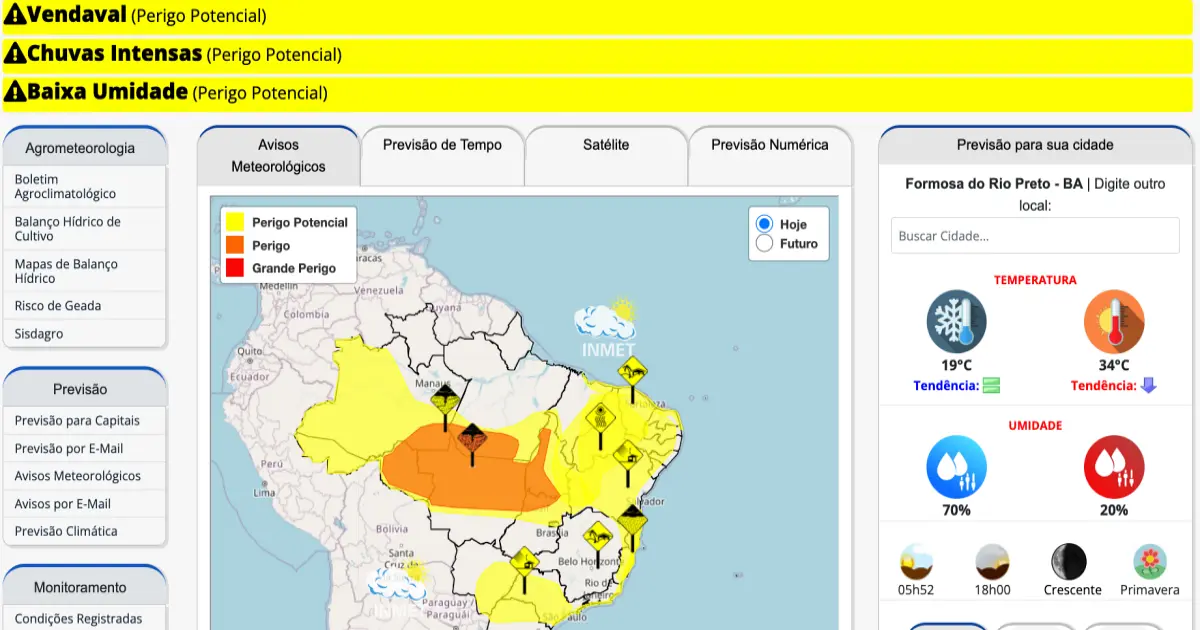
Task: Open Previsão para Capitais
Action: [85, 421]
